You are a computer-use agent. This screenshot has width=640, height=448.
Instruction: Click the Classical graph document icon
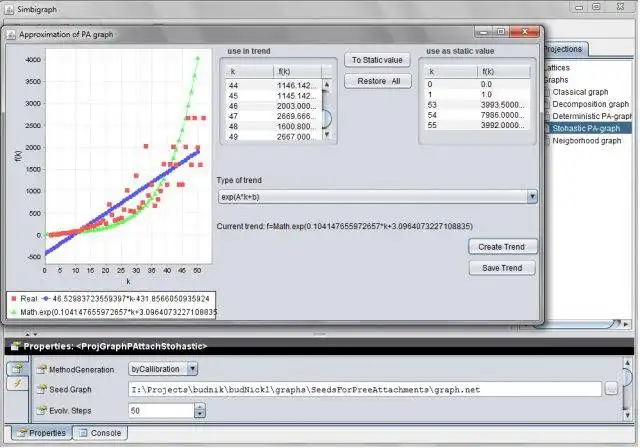click(547, 92)
